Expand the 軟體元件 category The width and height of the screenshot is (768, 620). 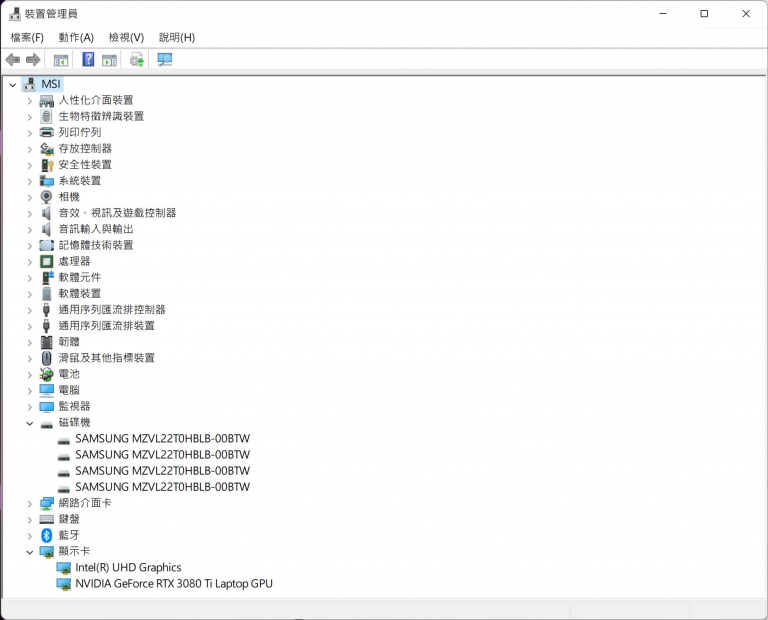[x=29, y=278]
